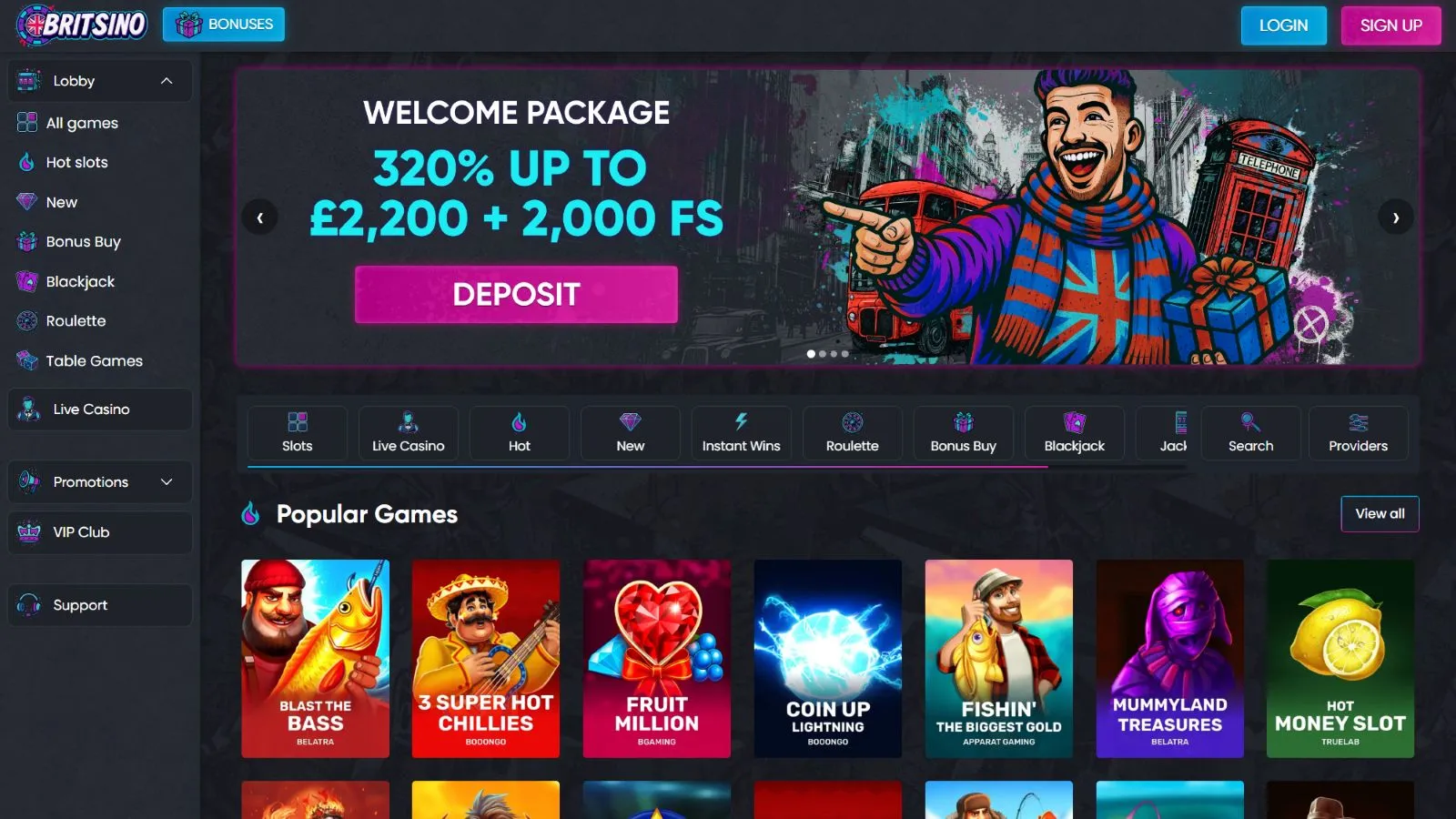Select the Bonus Buy sidebar icon
The height and width of the screenshot is (819, 1456).
click(27, 241)
